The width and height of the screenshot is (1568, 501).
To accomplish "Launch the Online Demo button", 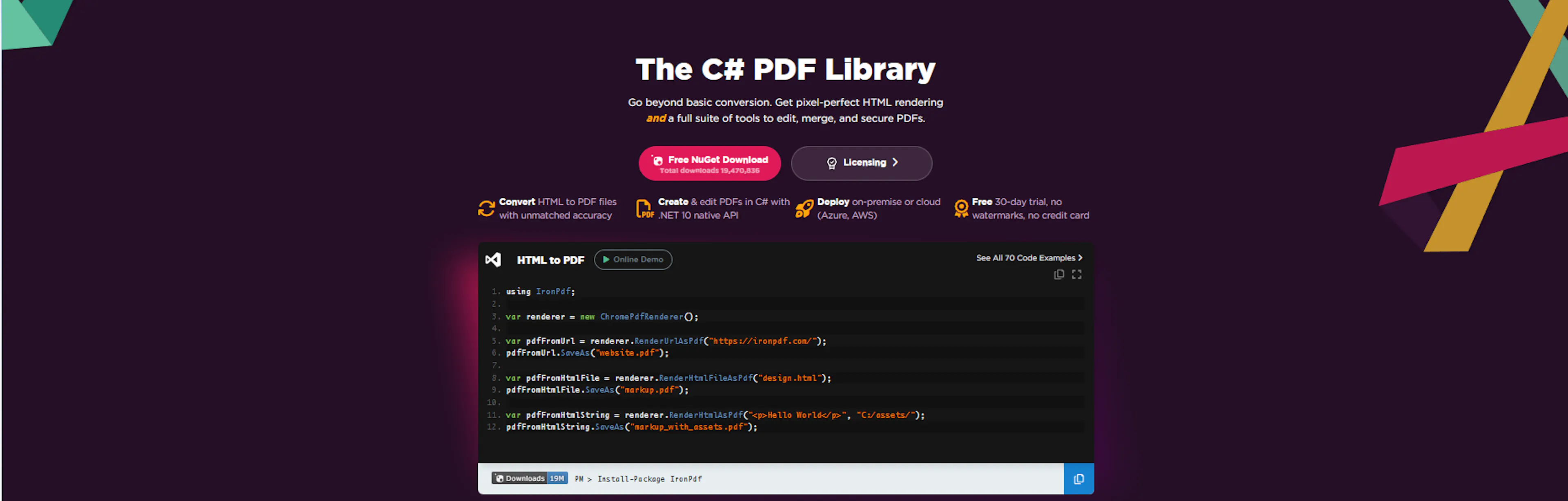I will click(x=633, y=259).
